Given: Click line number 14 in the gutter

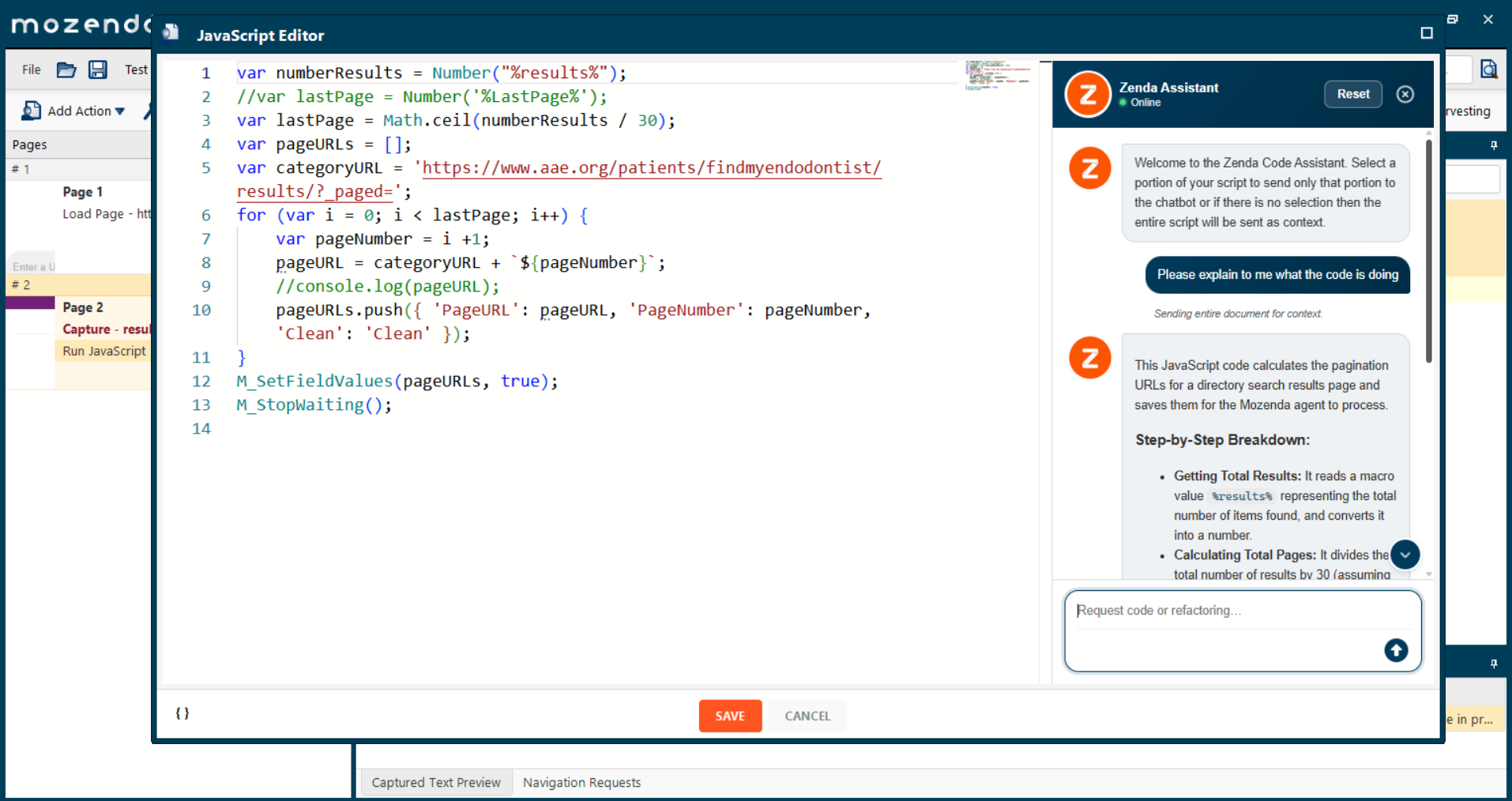Looking at the screenshot, I should coord(201,429).
